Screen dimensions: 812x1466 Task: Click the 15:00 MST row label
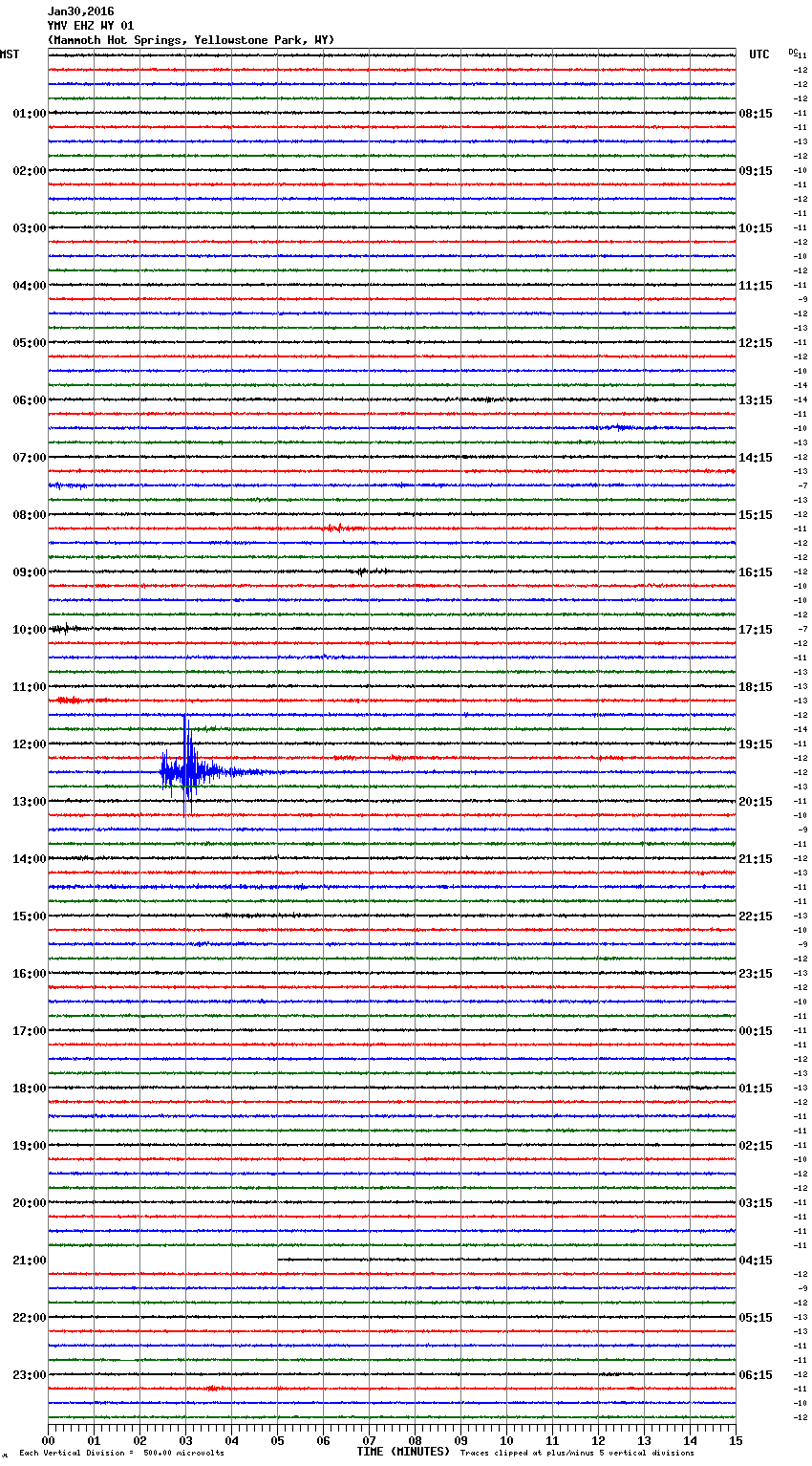coord(30,916)
